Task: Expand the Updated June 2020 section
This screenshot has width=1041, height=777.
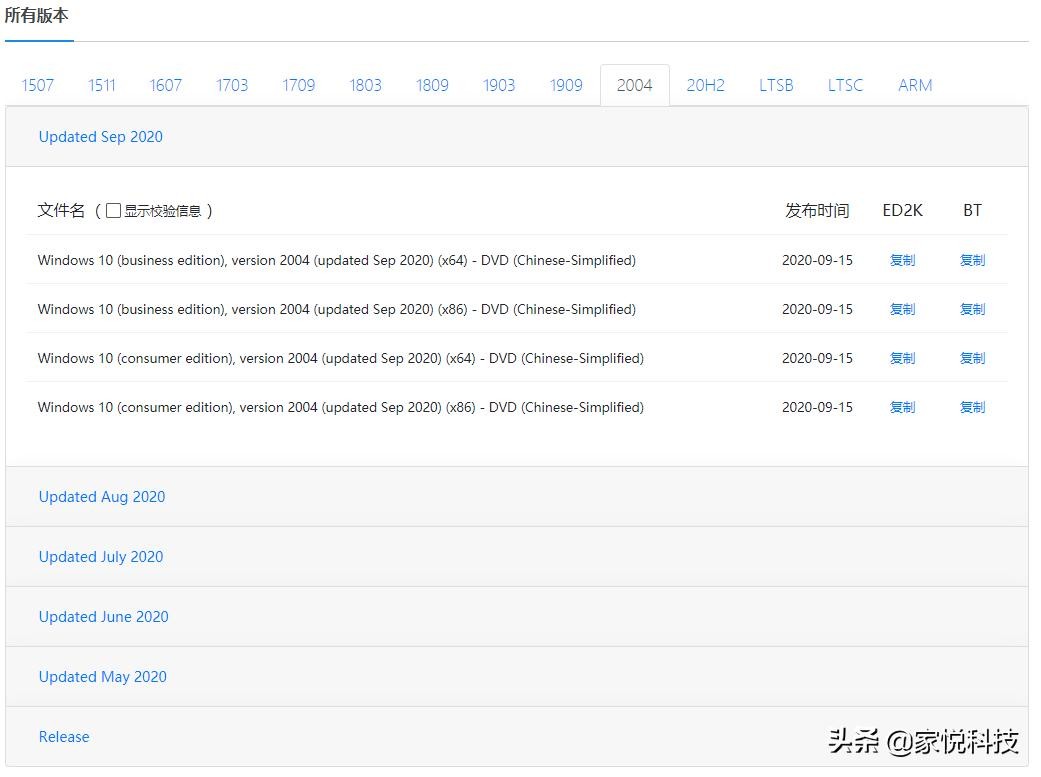Action: tap(104, 617)
